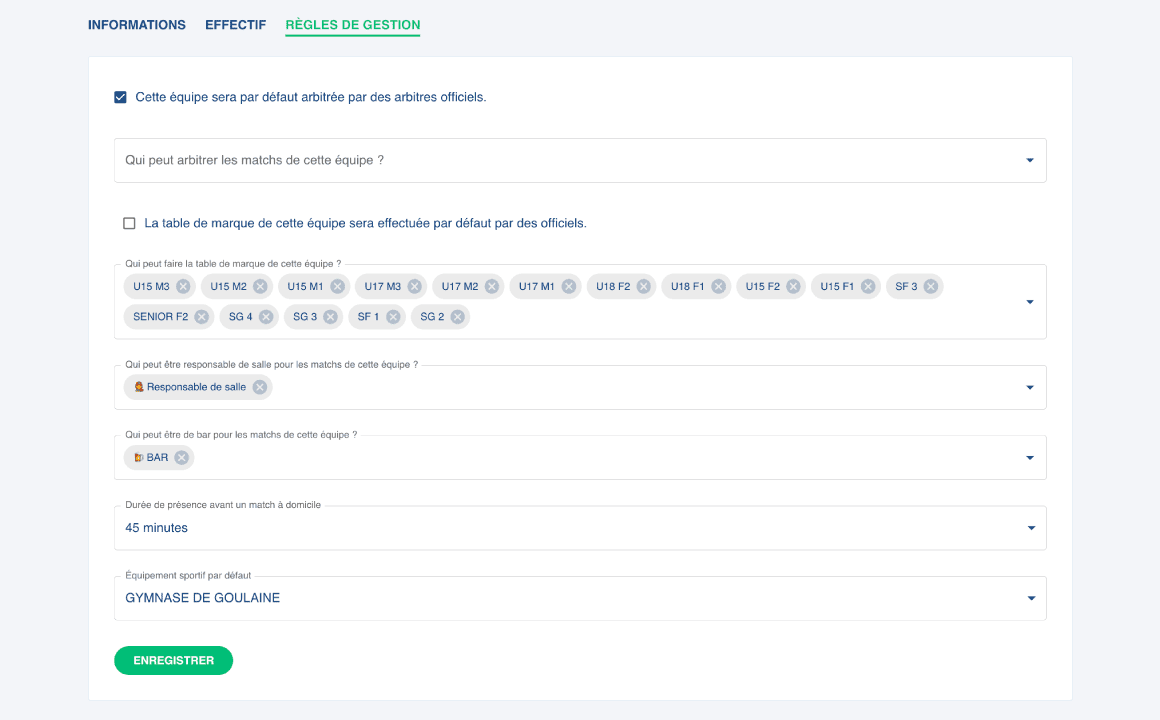Remove the SENIOR F2 chip
The image size is (1160, 720).
point(202,317)
